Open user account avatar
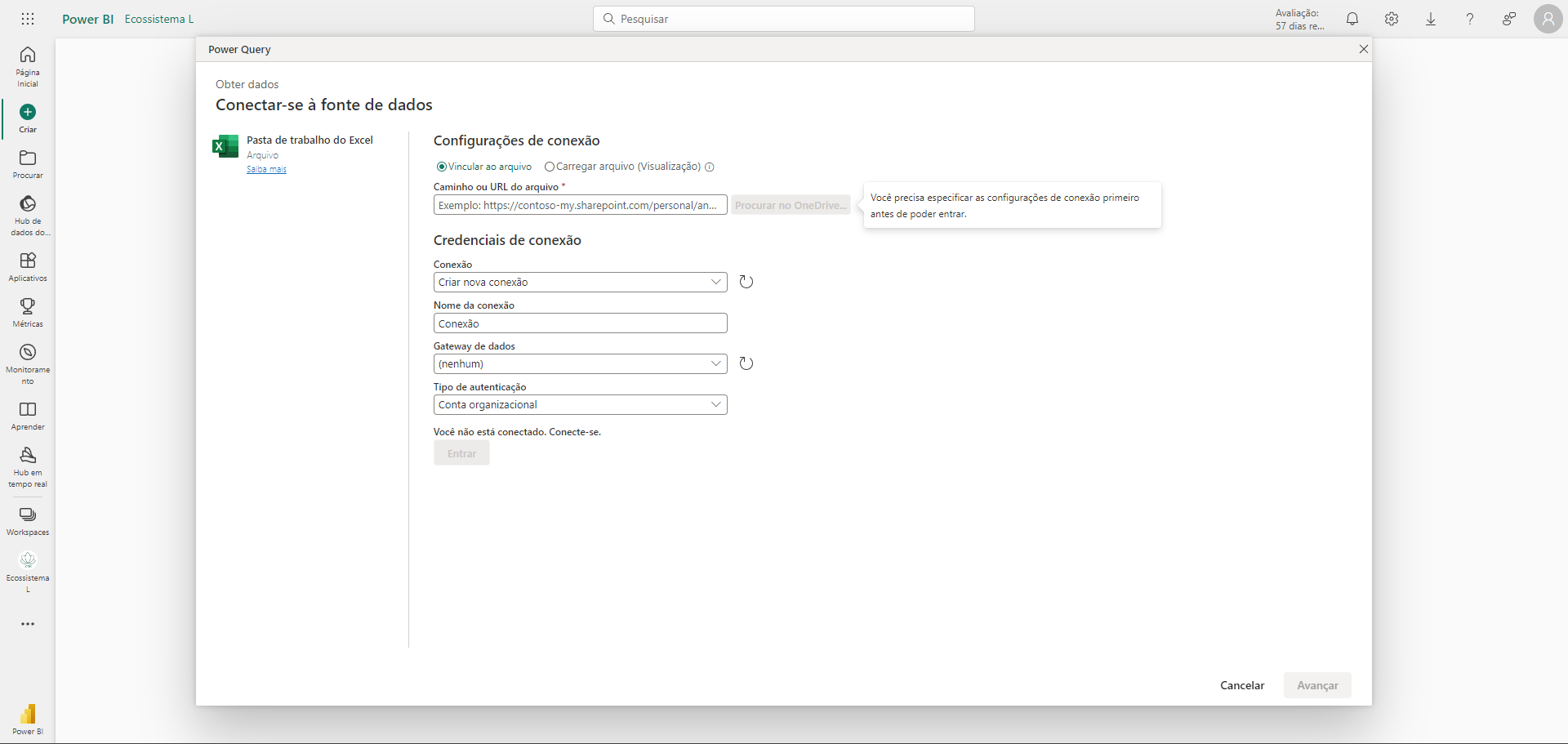Image resolution: width=1568 pixels, height=744 pixels. click(1548, 19)
